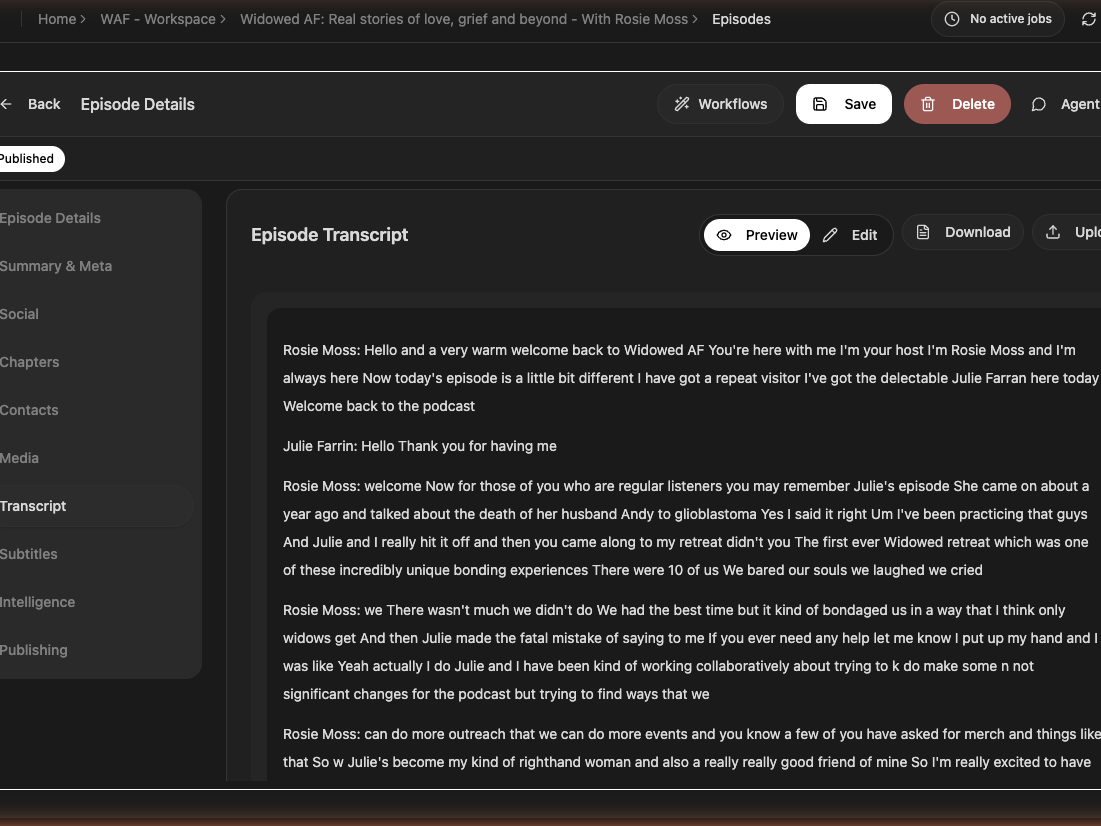1101x826 pixels.
Task: Click the Episode Details page title
Action: coord(138,105)
